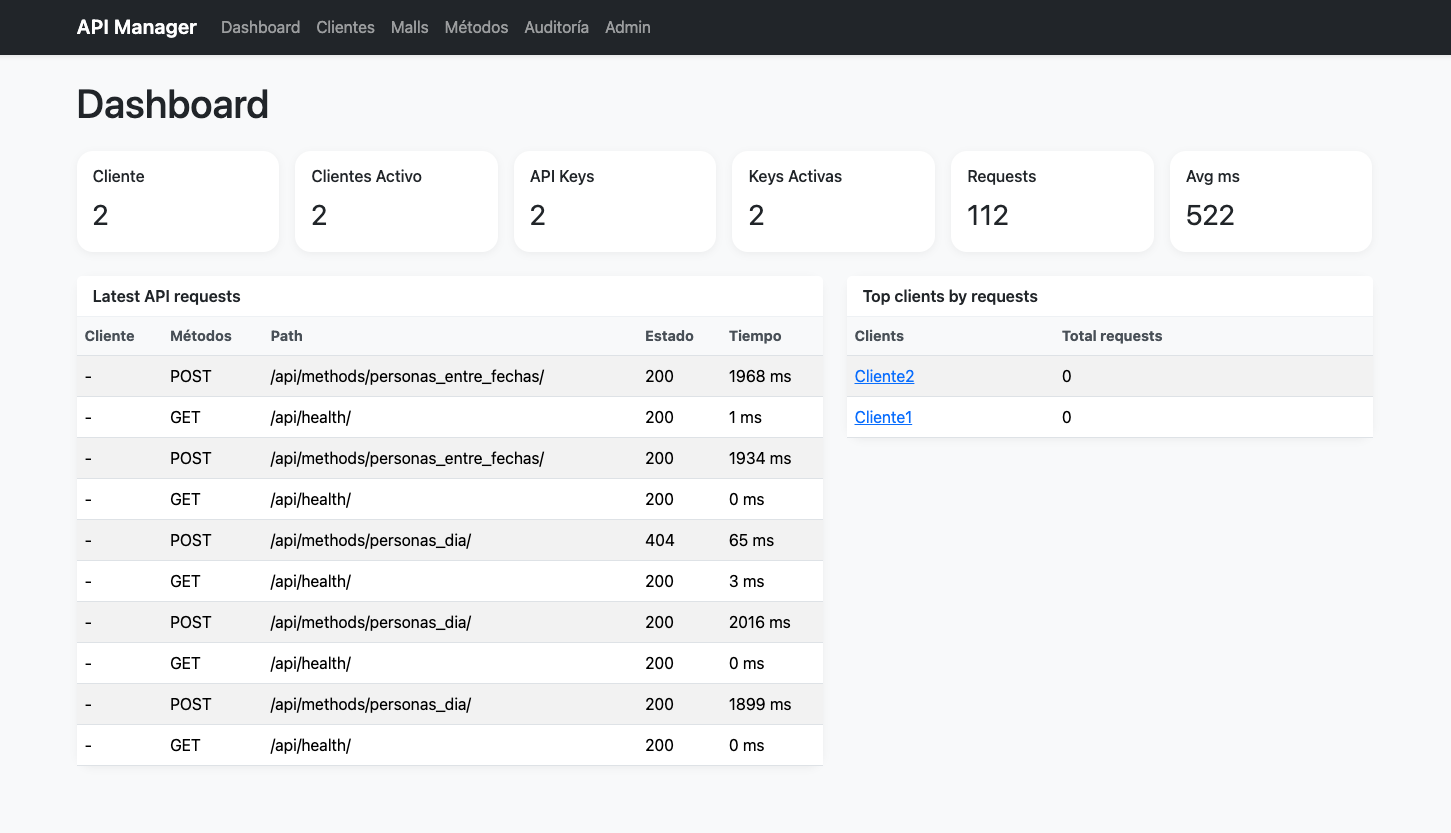
Task: Click the '1 ms' time cell
Action: [x=745, y=417]
